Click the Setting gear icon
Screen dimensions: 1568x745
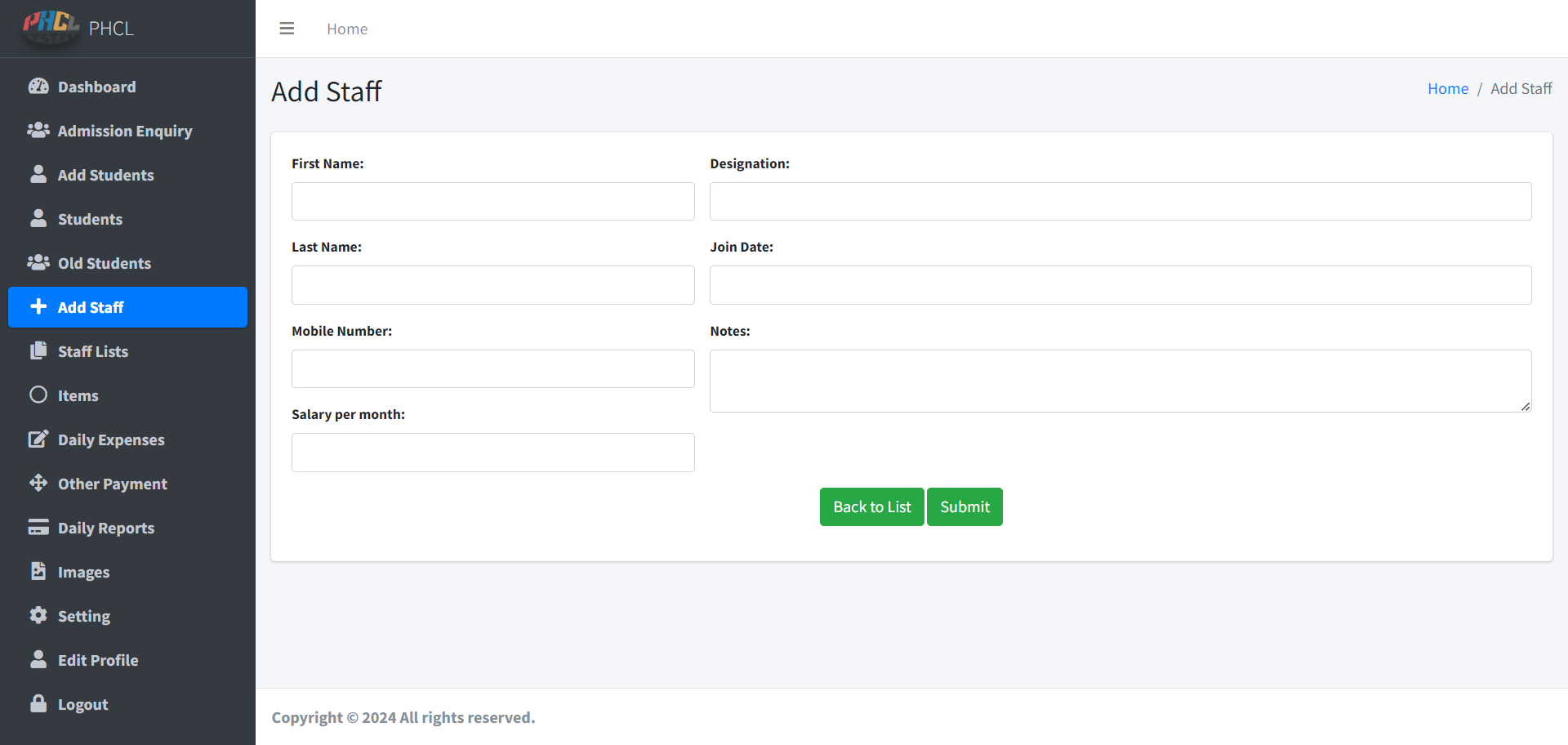38,616
